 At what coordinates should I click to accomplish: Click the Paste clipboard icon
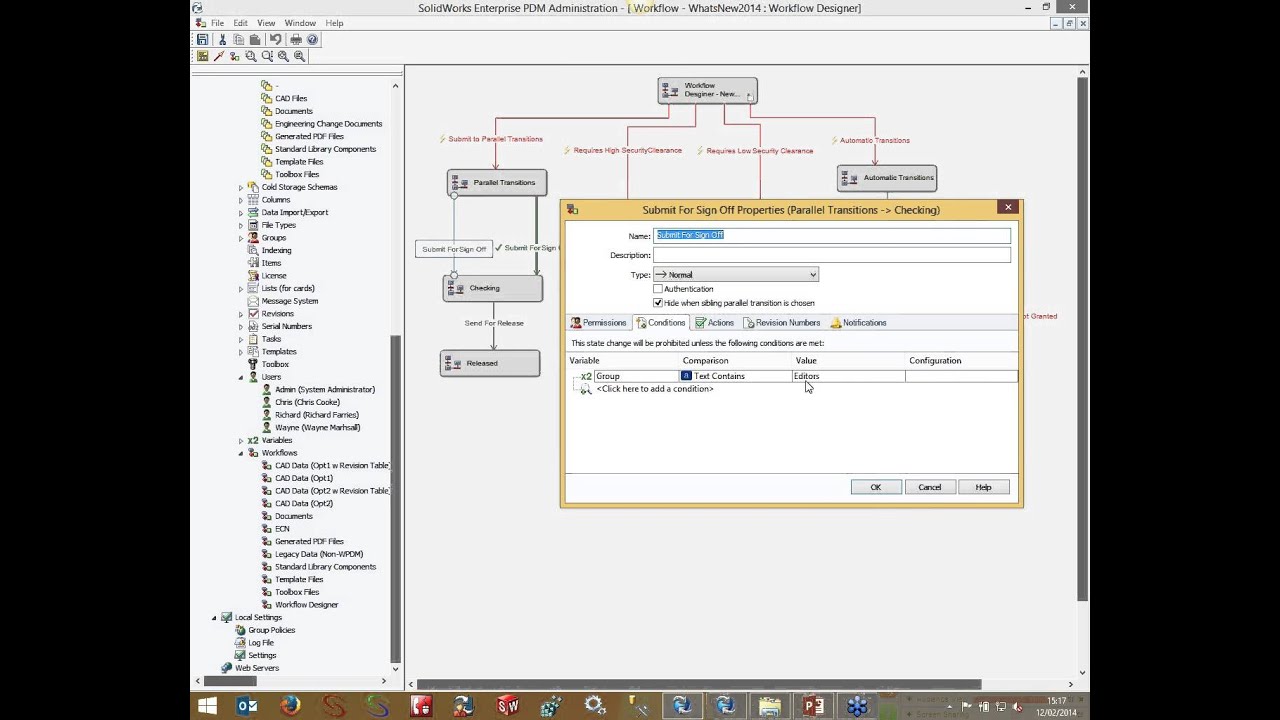click(254, 39)
